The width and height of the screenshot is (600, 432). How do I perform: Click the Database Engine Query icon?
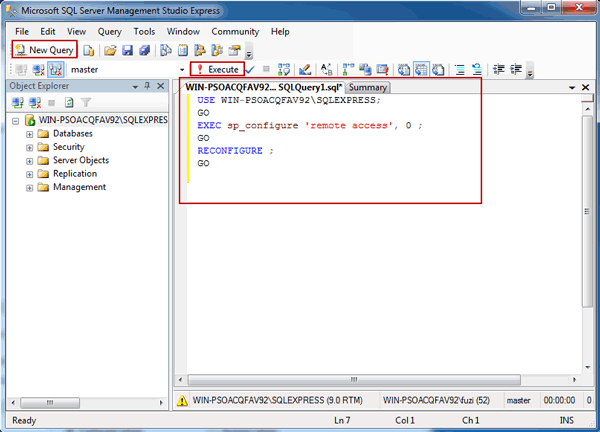(x=89, y=50)
